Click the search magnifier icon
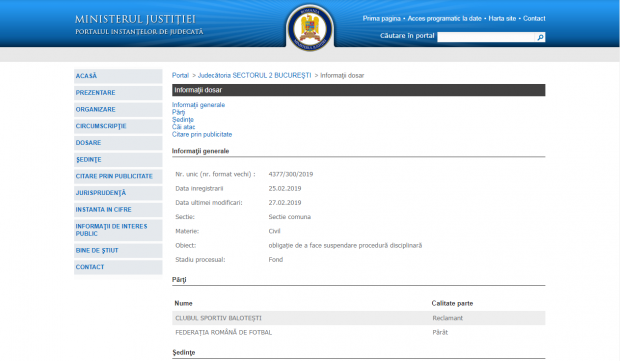 [x=540, y=37]
